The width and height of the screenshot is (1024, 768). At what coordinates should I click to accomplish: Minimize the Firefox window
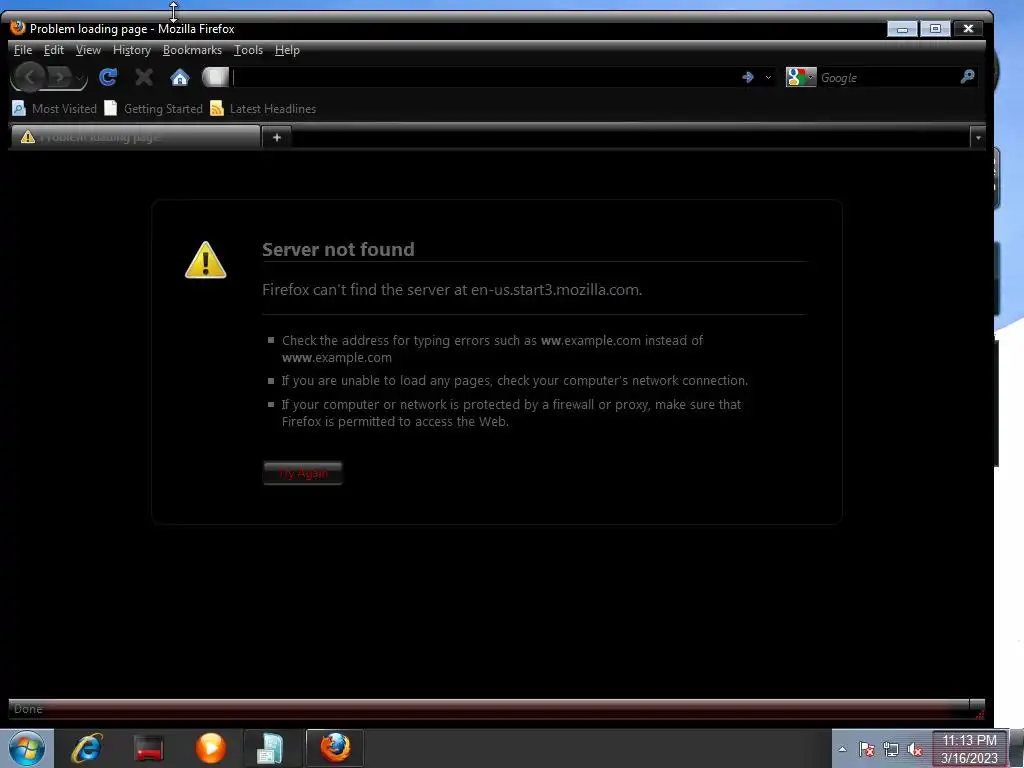click(903, 29)
